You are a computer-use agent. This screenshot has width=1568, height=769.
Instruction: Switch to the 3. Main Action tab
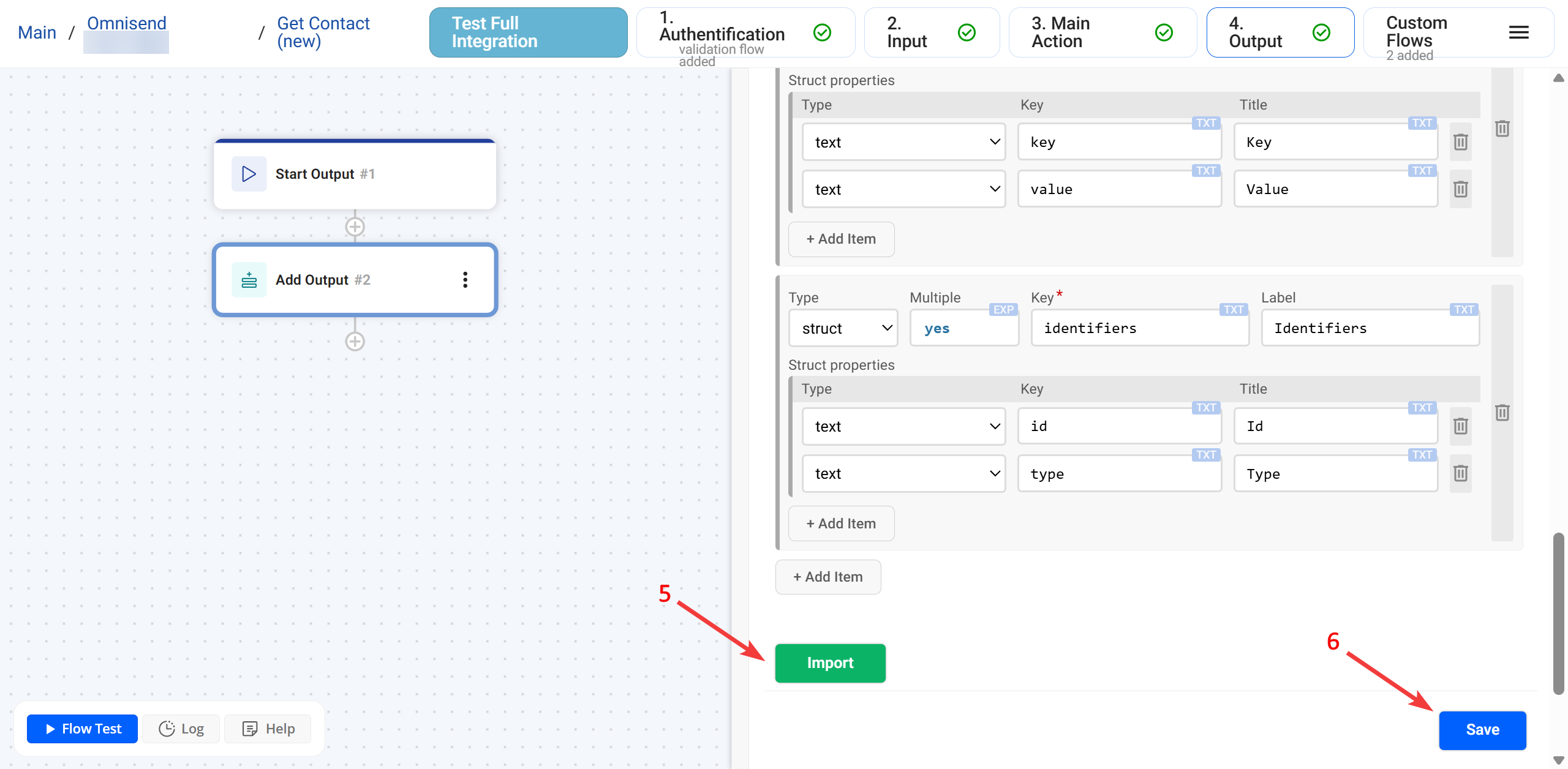click(x=1101, y=32)
